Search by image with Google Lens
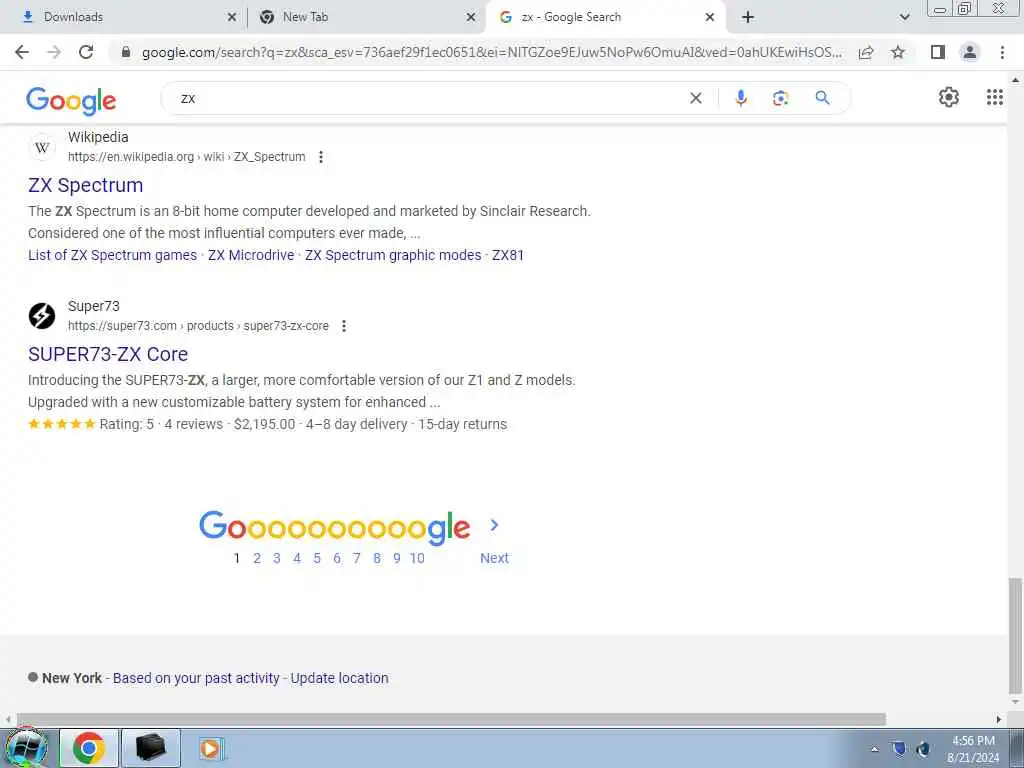 (780, 98)
